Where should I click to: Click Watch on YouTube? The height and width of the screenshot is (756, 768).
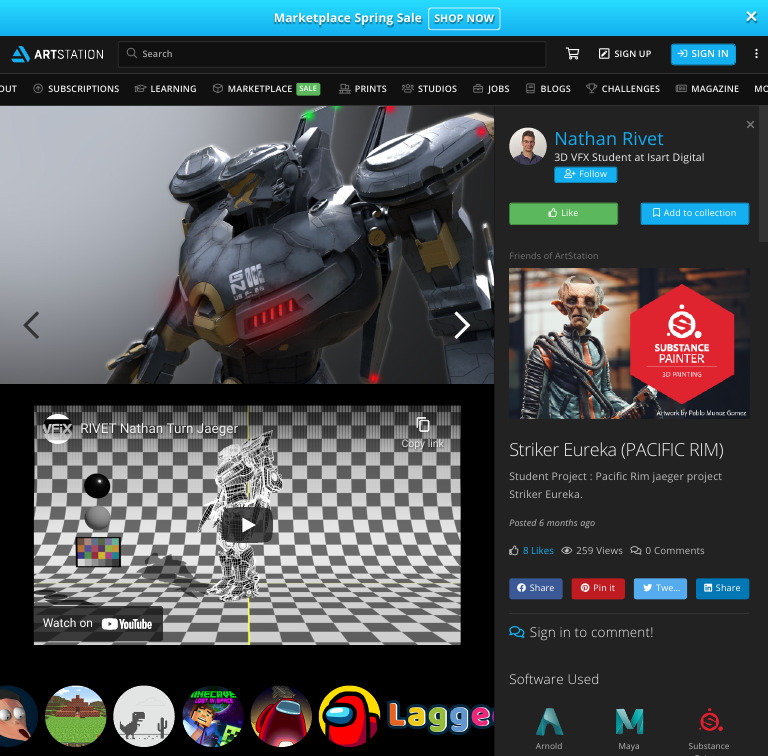[98, 623]
